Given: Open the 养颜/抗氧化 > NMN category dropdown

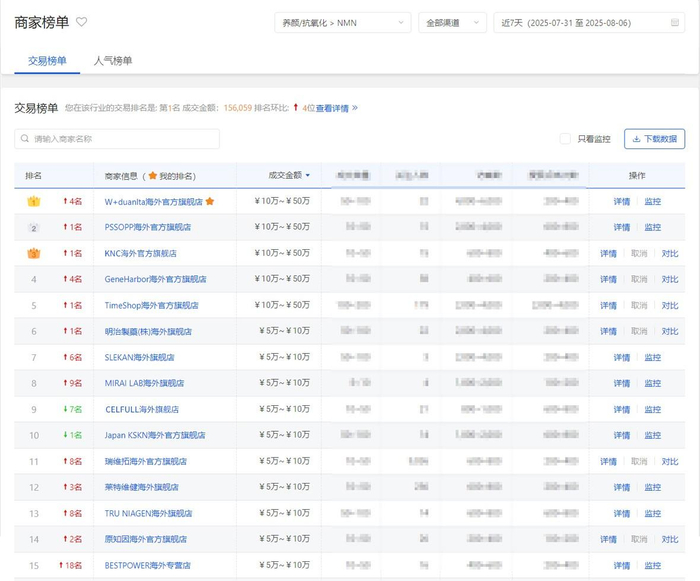Looking at the screenshot, I should [342, 23].
